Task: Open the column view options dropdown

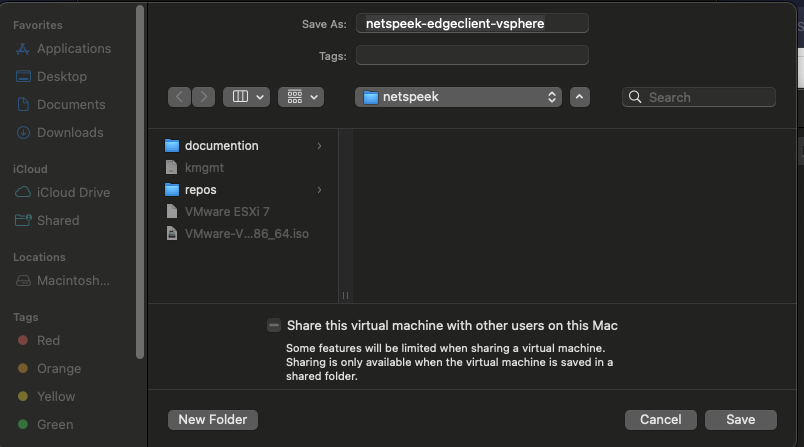Action: tap(246, 97)
